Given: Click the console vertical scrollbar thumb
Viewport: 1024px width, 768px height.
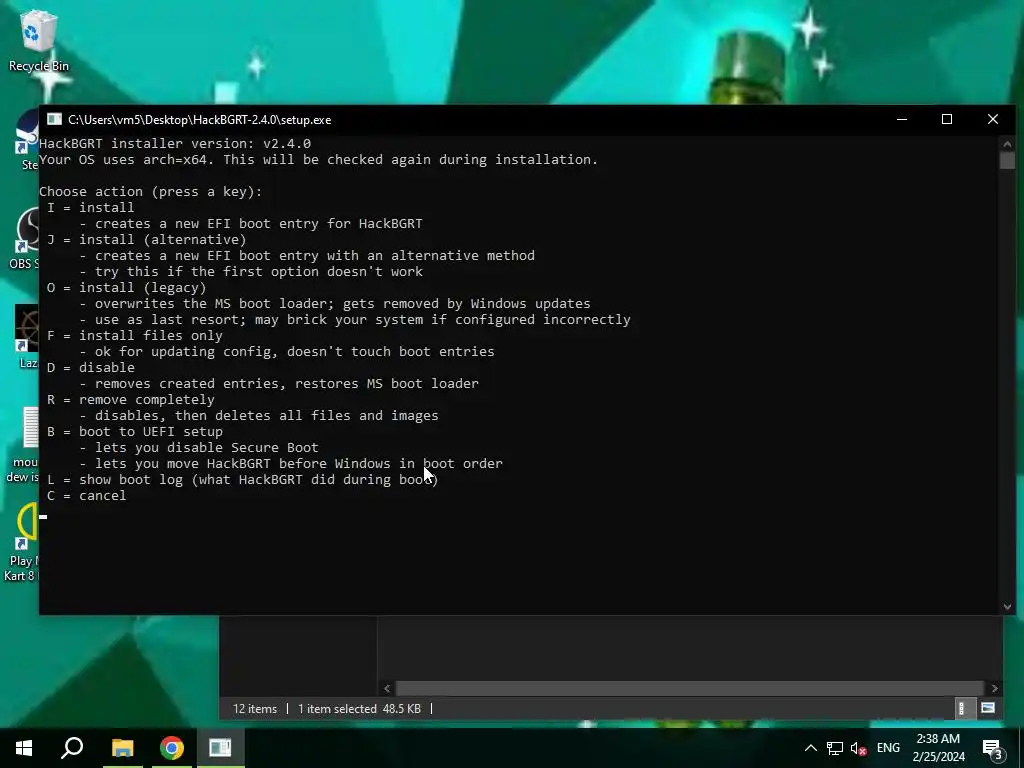Looking at the screenshot, I should 1007,161.
